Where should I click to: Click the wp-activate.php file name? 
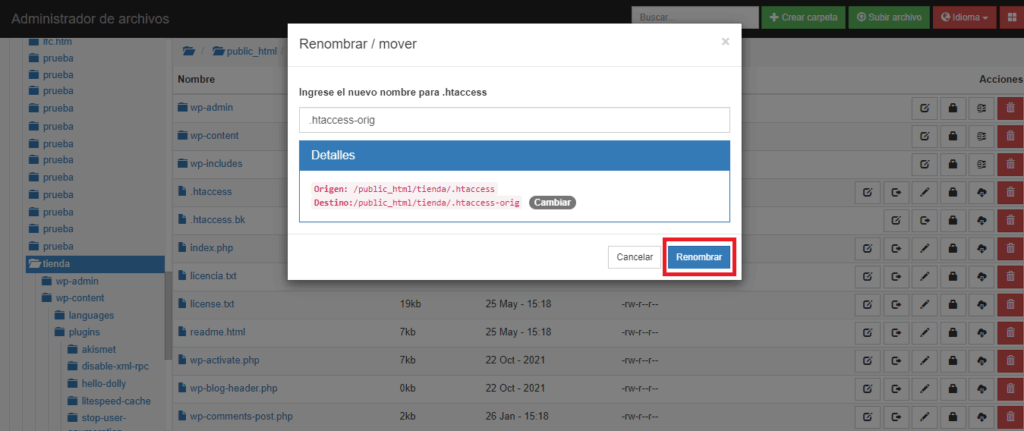(x=223, y=360)
